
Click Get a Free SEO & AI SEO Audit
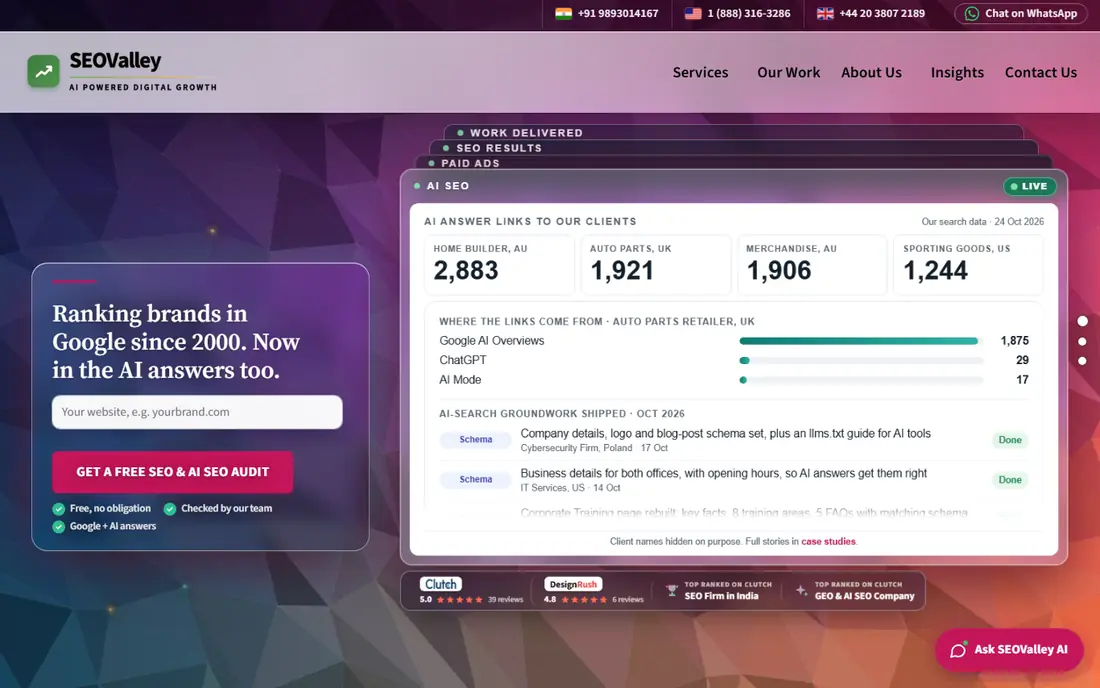coord(173,472)
